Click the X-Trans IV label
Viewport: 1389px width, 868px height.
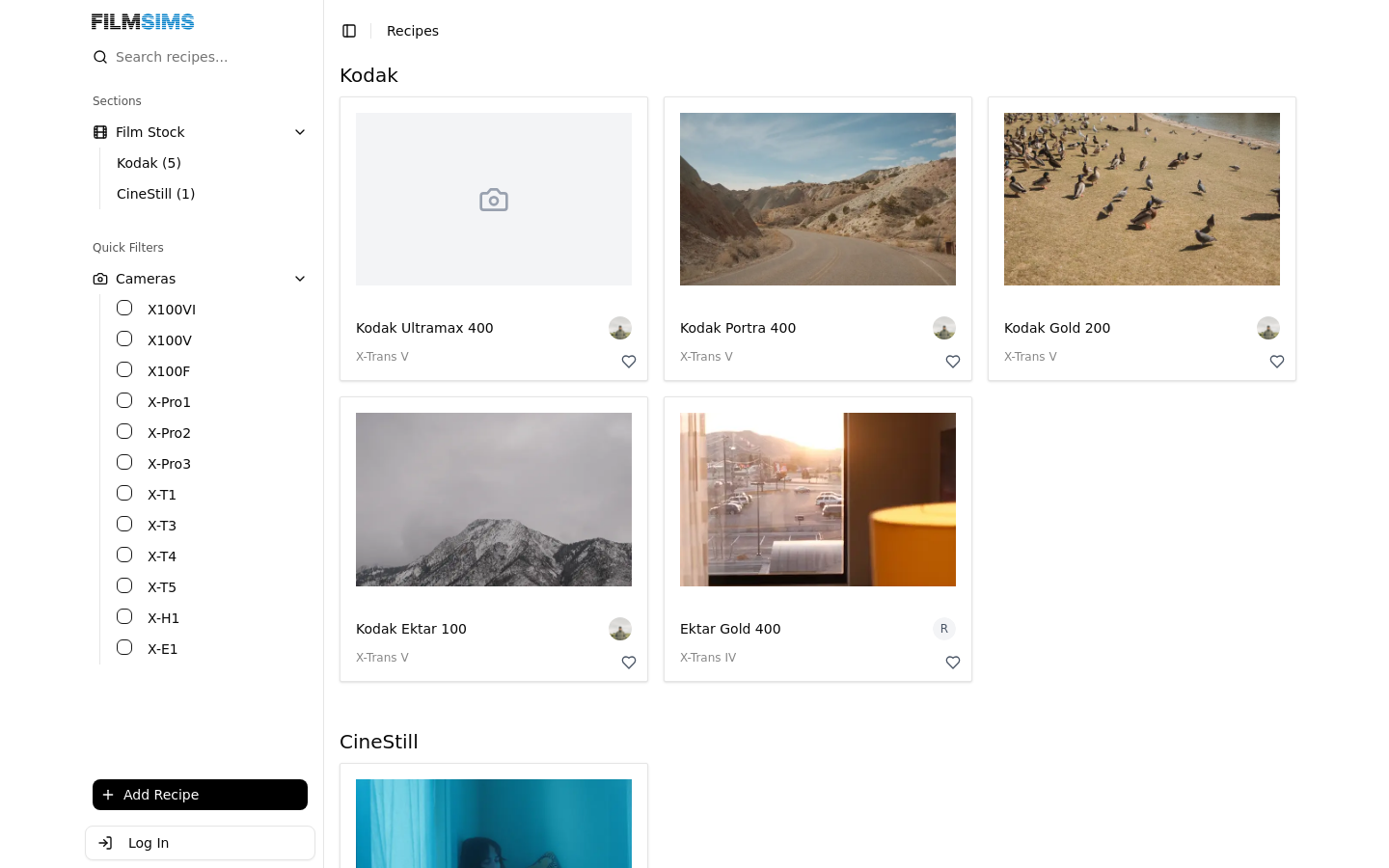click(x=708, y=658)
